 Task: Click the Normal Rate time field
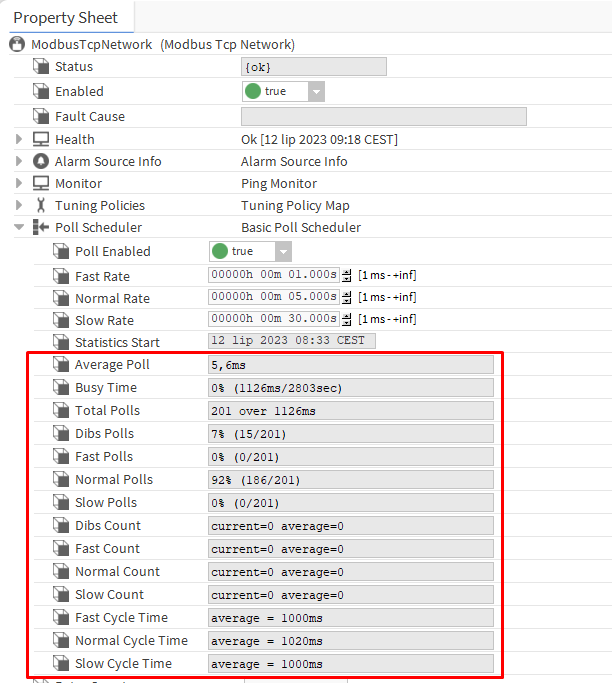click(273, 297)
